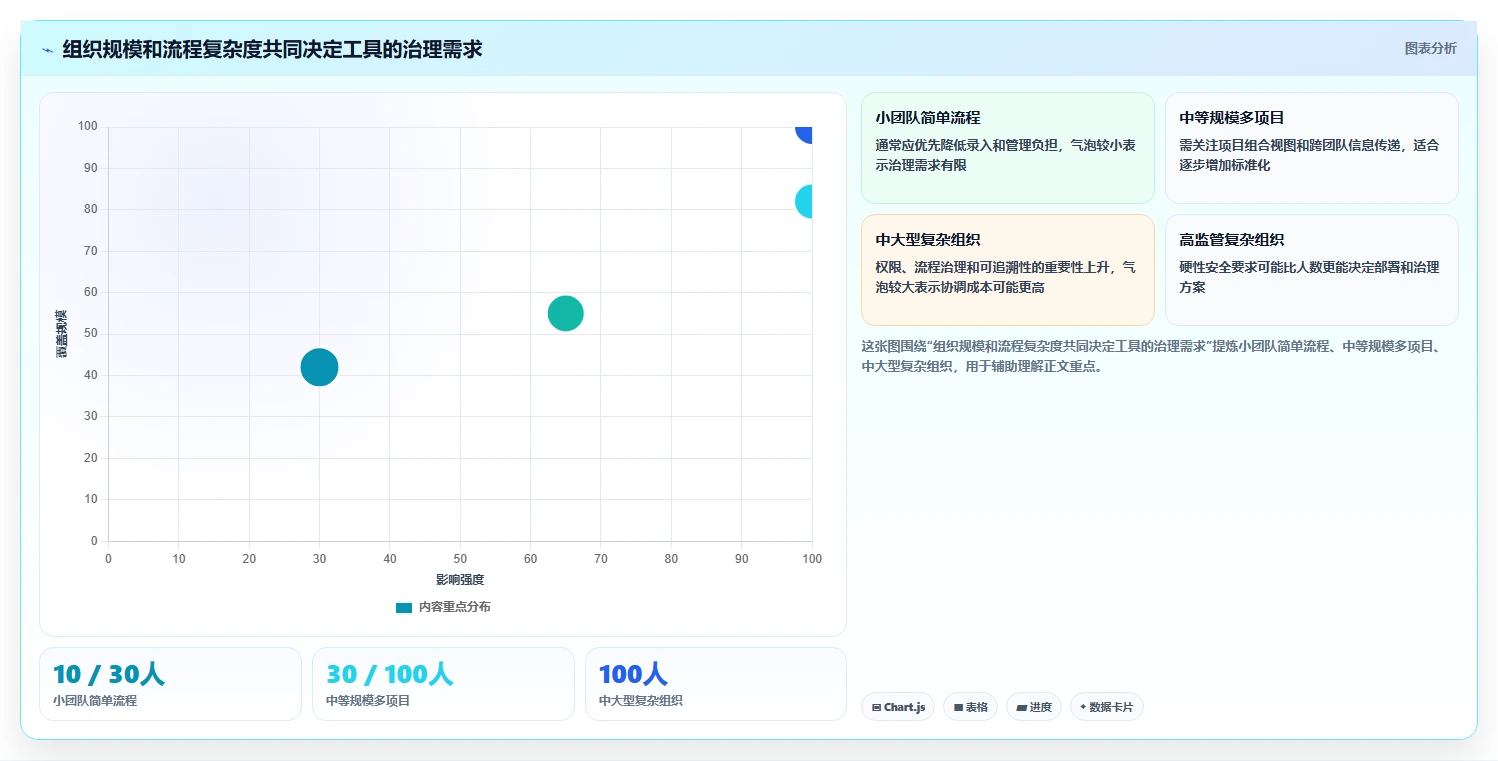
Task: Open the 小团队简单流程 info card
Action: (x=1007, y=148)
